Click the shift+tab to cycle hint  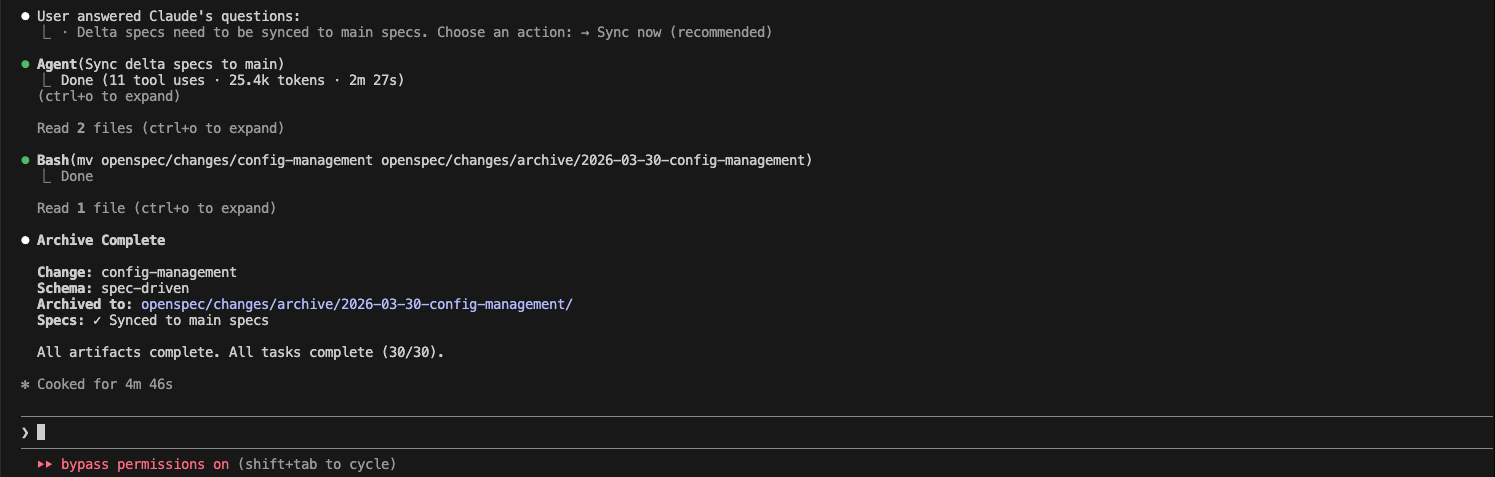point(317,464)
